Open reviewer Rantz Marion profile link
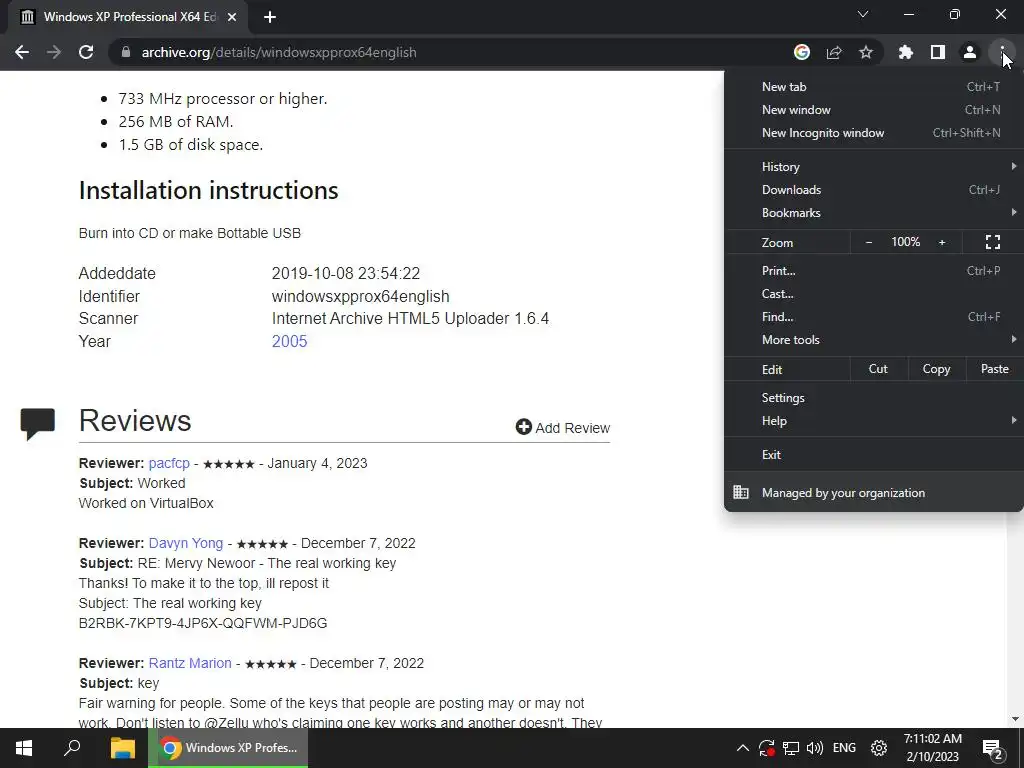This screenshot has height=768, width=1024. pos(190,663)
